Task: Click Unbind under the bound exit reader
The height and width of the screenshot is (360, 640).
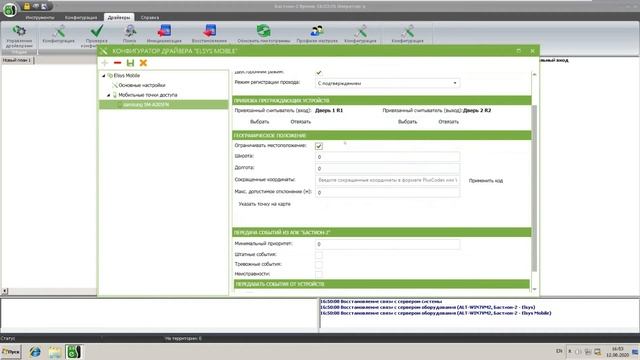Action: coord(449,122)
